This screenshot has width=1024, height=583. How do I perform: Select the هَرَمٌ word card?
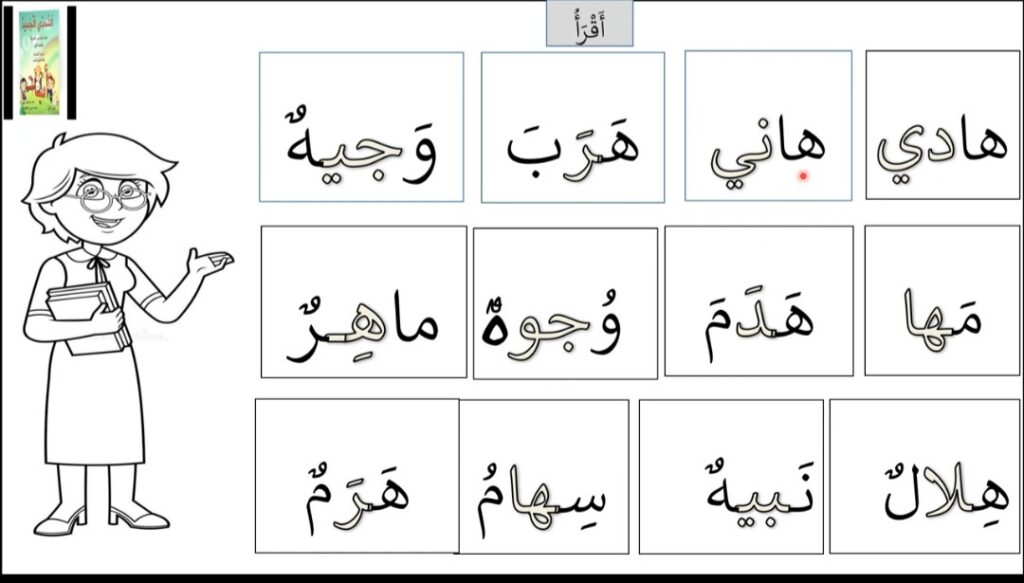(x=357, y=476)
